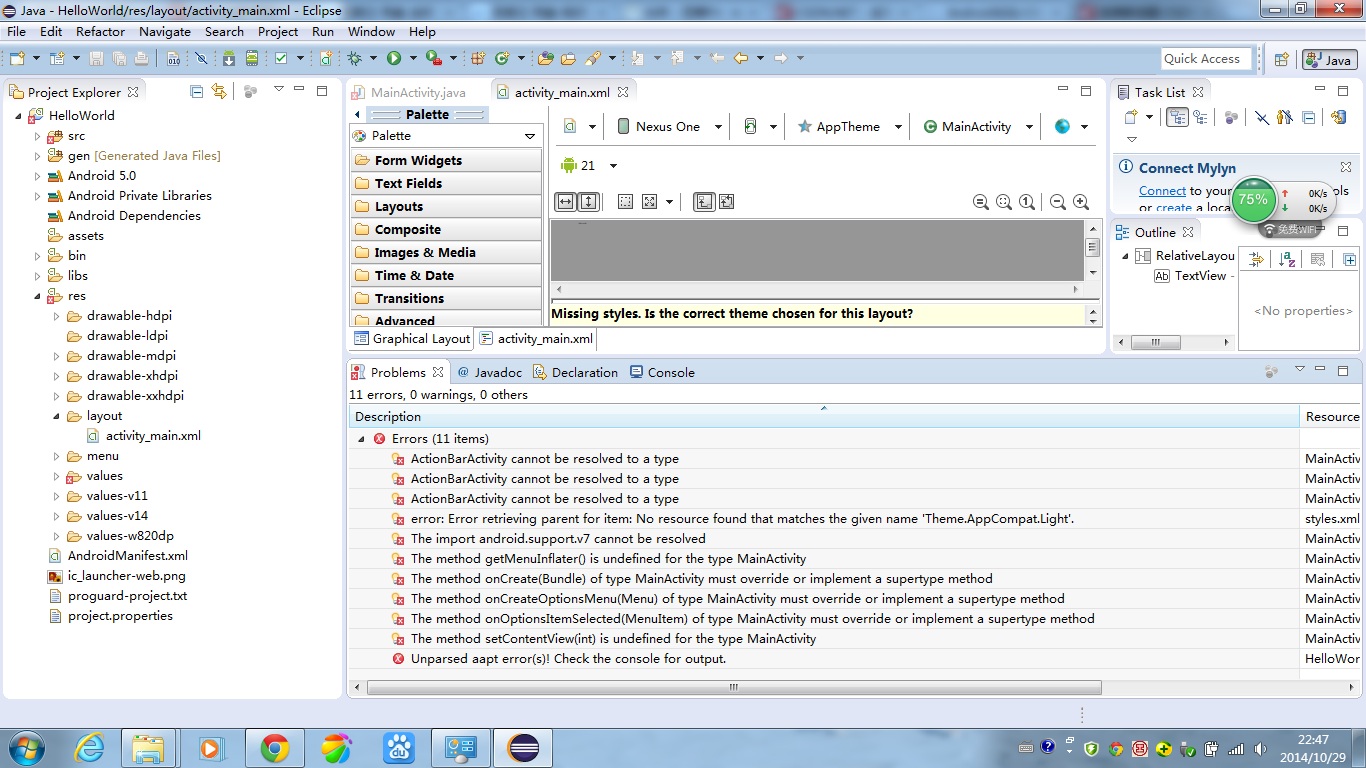Expand the src folder
1366x768 pixels.
click(x=38, y=136)
